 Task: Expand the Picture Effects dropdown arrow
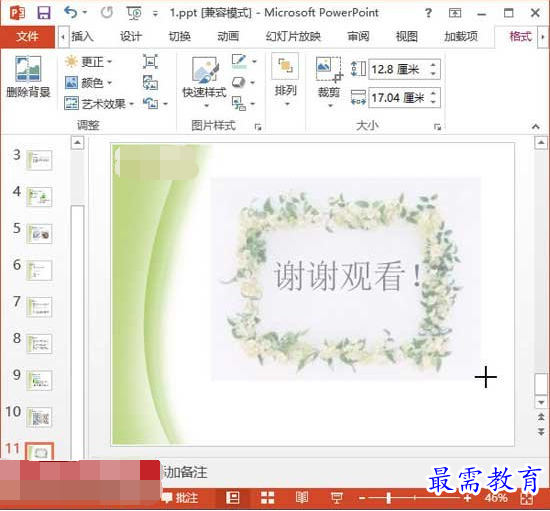pyautogui.click(x=253, y=83)
